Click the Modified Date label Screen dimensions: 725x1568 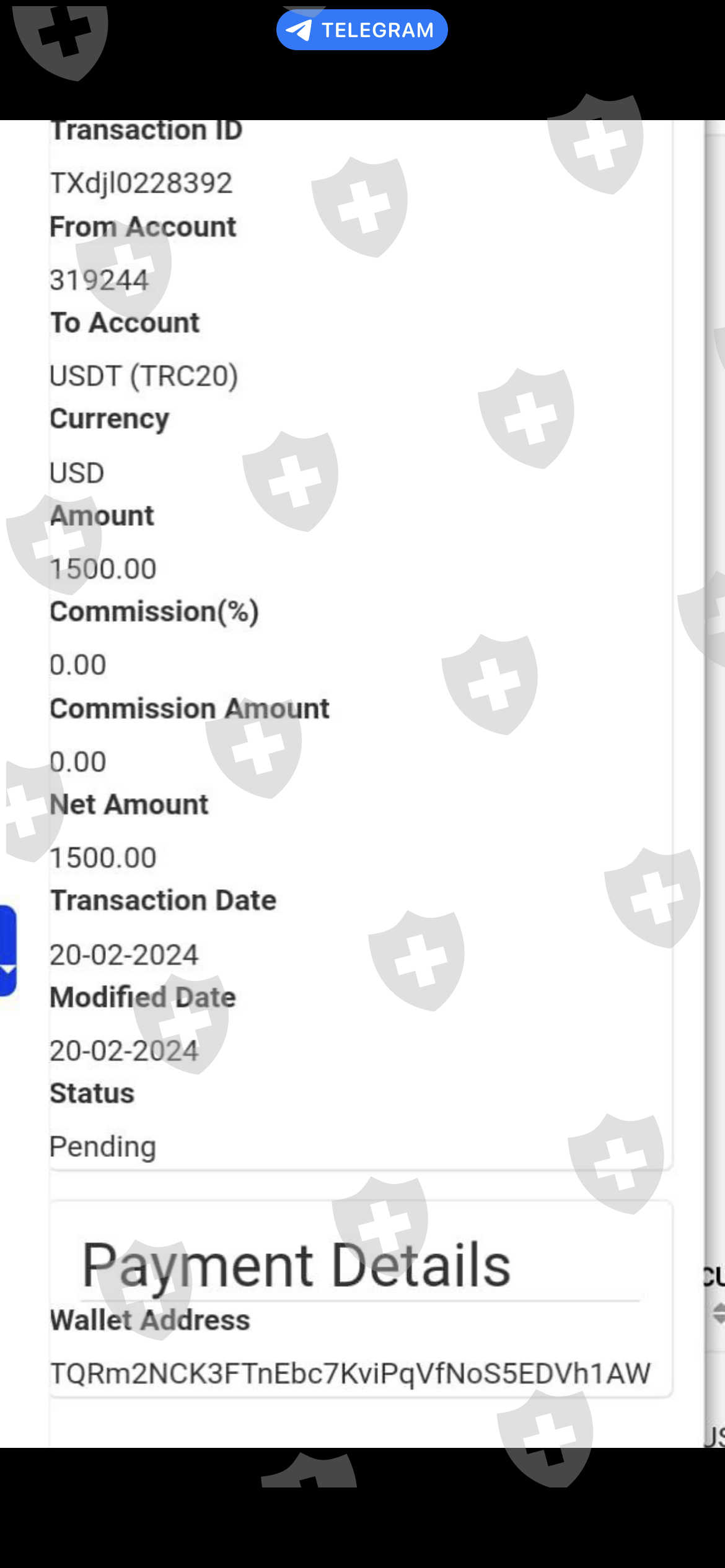point(143,997)
